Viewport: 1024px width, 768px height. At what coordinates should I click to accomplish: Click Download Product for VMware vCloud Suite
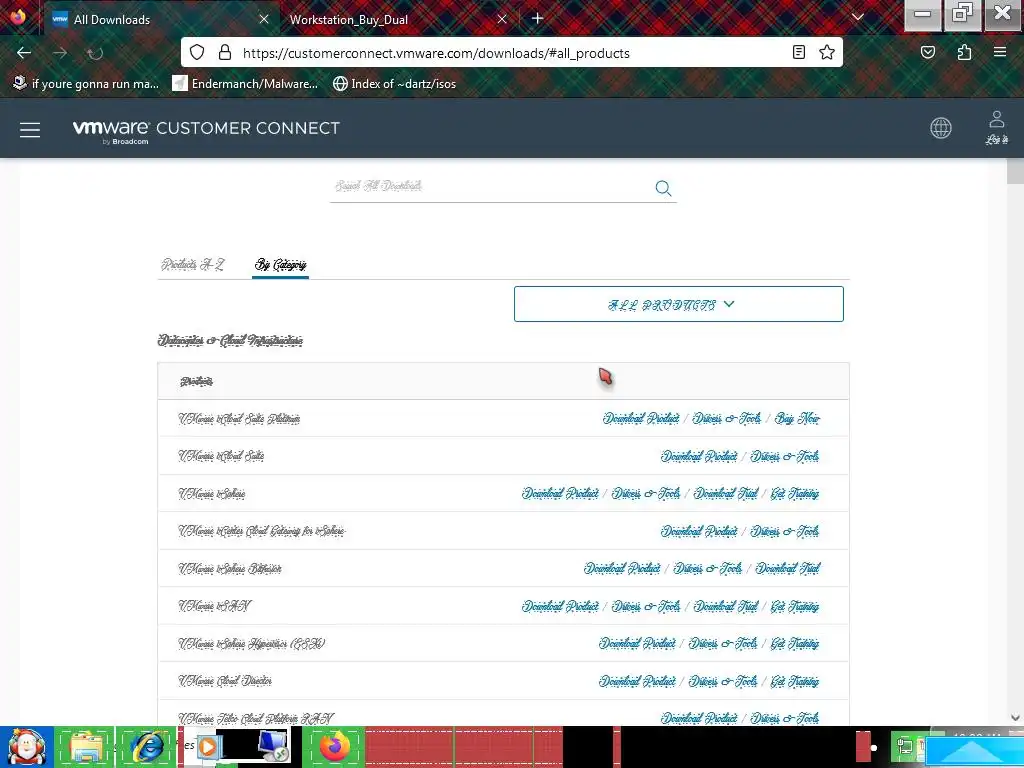click(x=699, y=456)
